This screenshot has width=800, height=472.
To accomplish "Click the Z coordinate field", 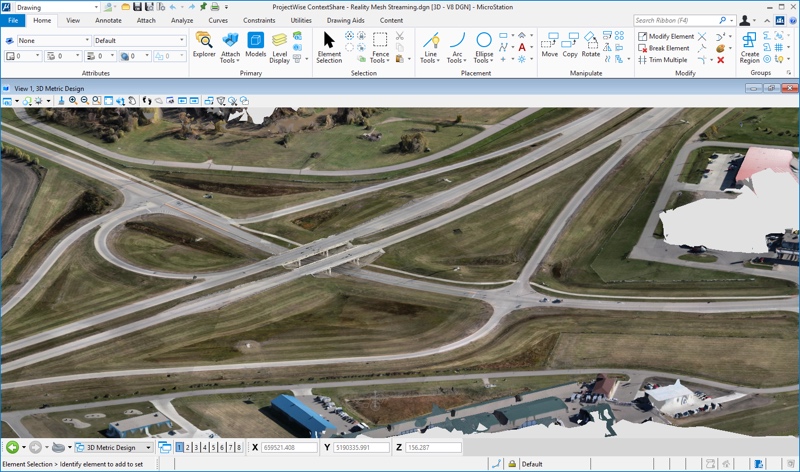I will pos(433,448).
